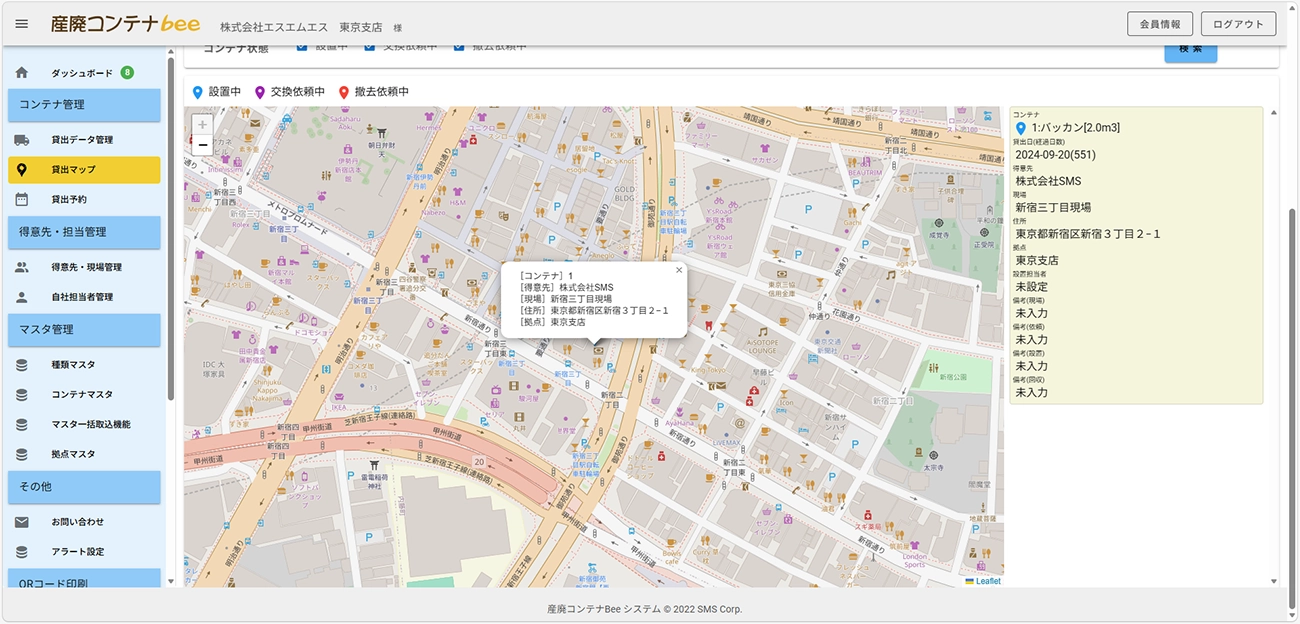Click the people icon for 得意先・現場管理
The image size is (1300, 624).
click(22, 267)
